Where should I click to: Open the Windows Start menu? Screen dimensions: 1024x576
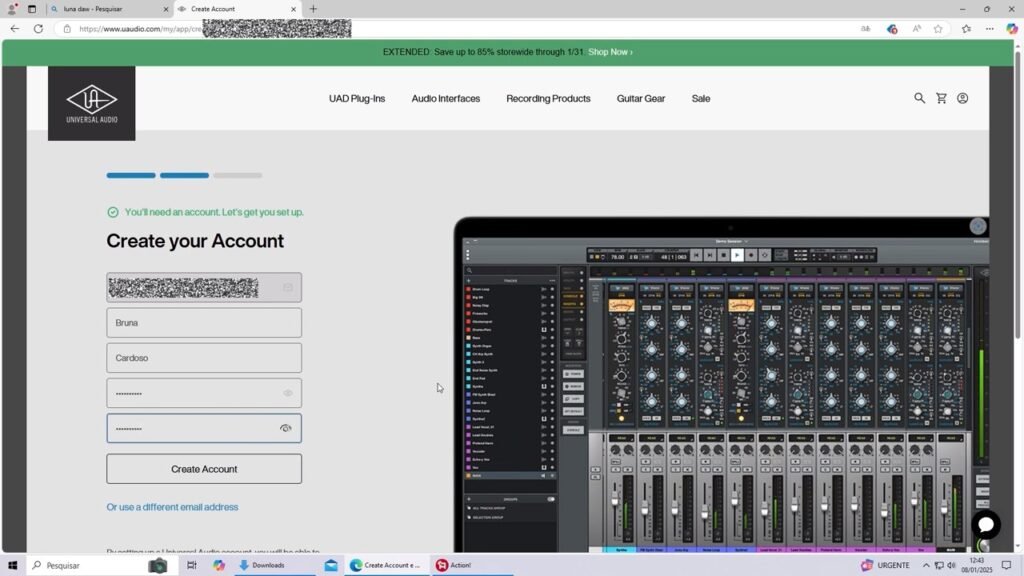12,565
